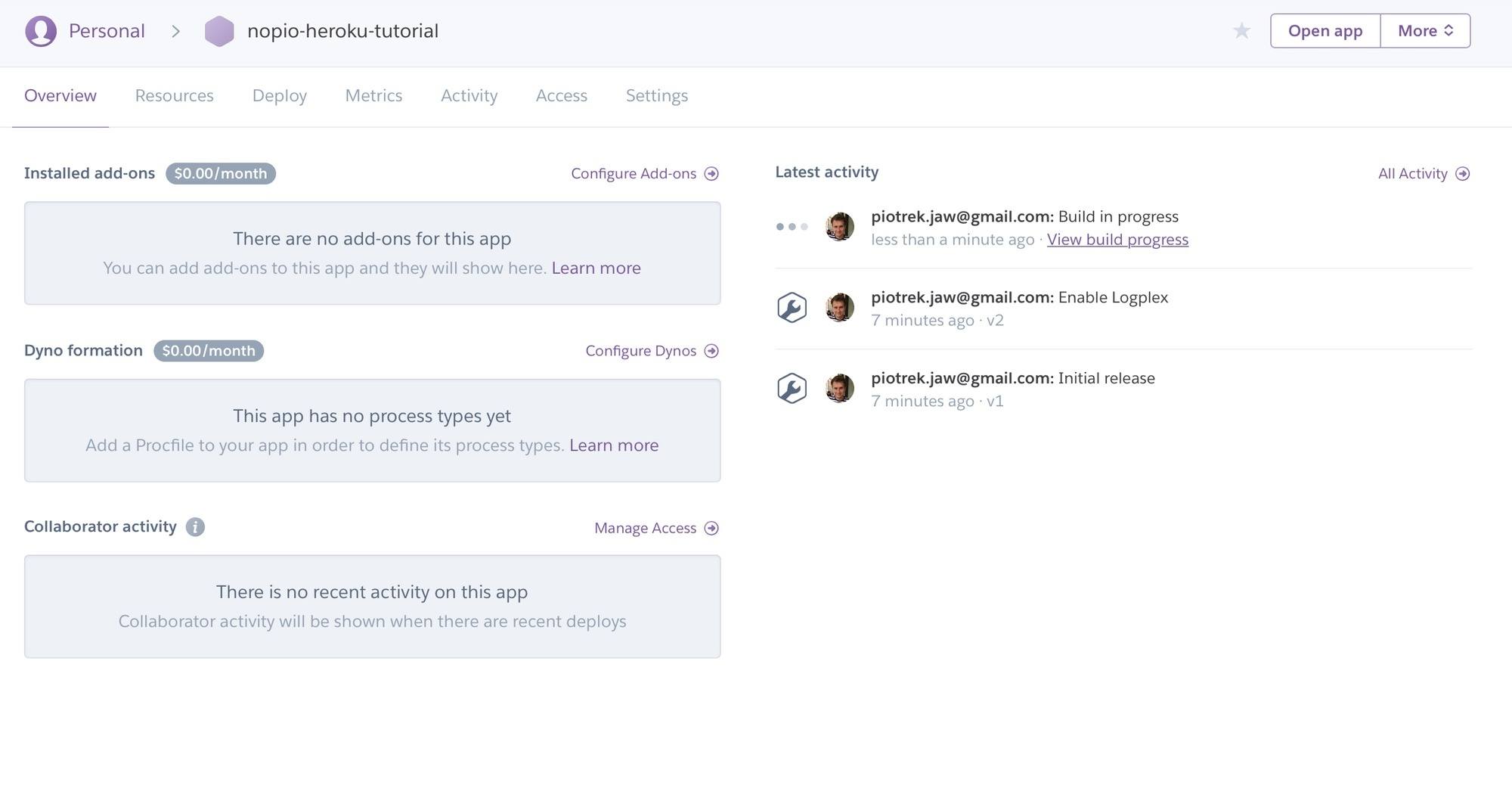
Task: Click the purple hexagon app icon
Action: pos(219,31)
